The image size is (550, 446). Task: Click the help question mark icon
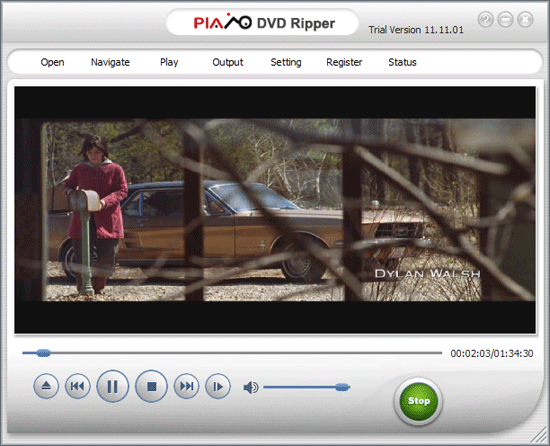[x=486, y=19]
